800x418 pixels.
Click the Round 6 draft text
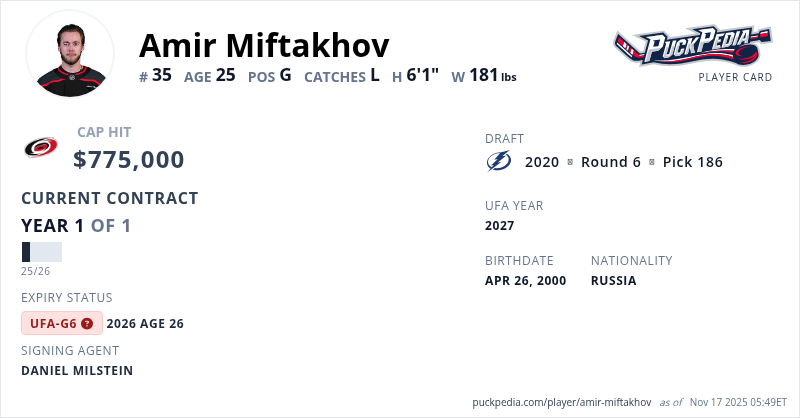pos(610,162)
